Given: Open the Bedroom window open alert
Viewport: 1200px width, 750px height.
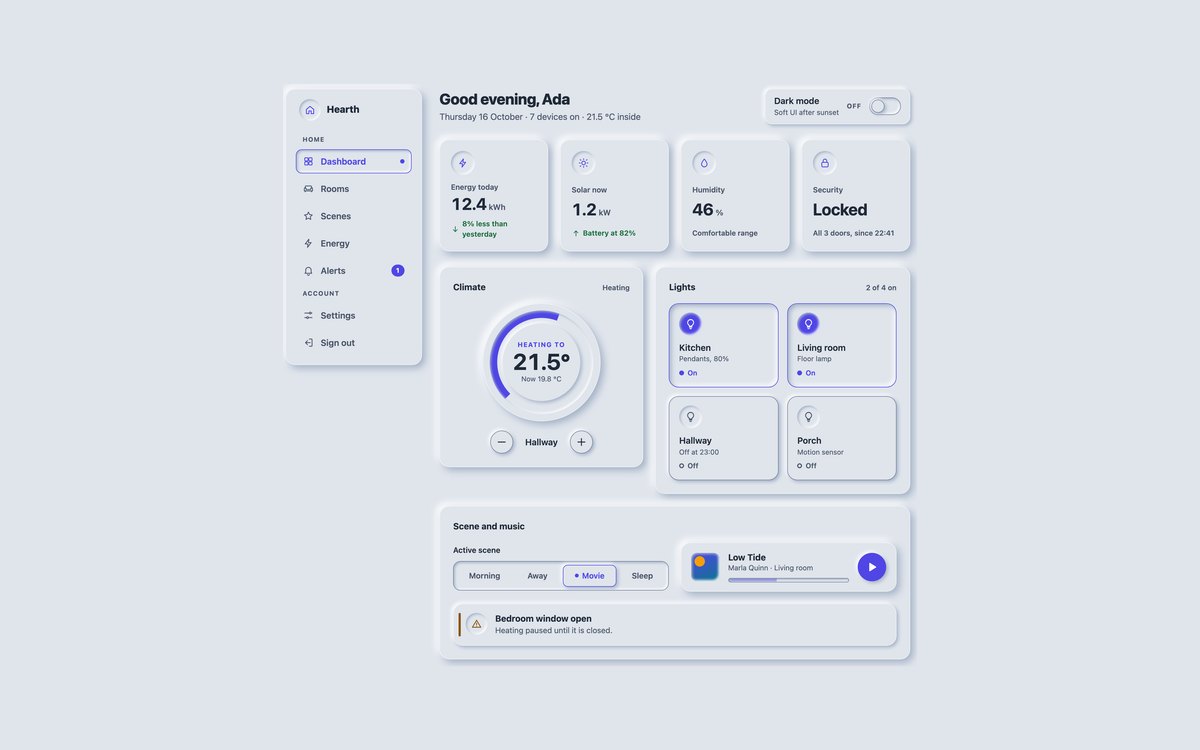Looking at the screenshot, I should (675, 624).
